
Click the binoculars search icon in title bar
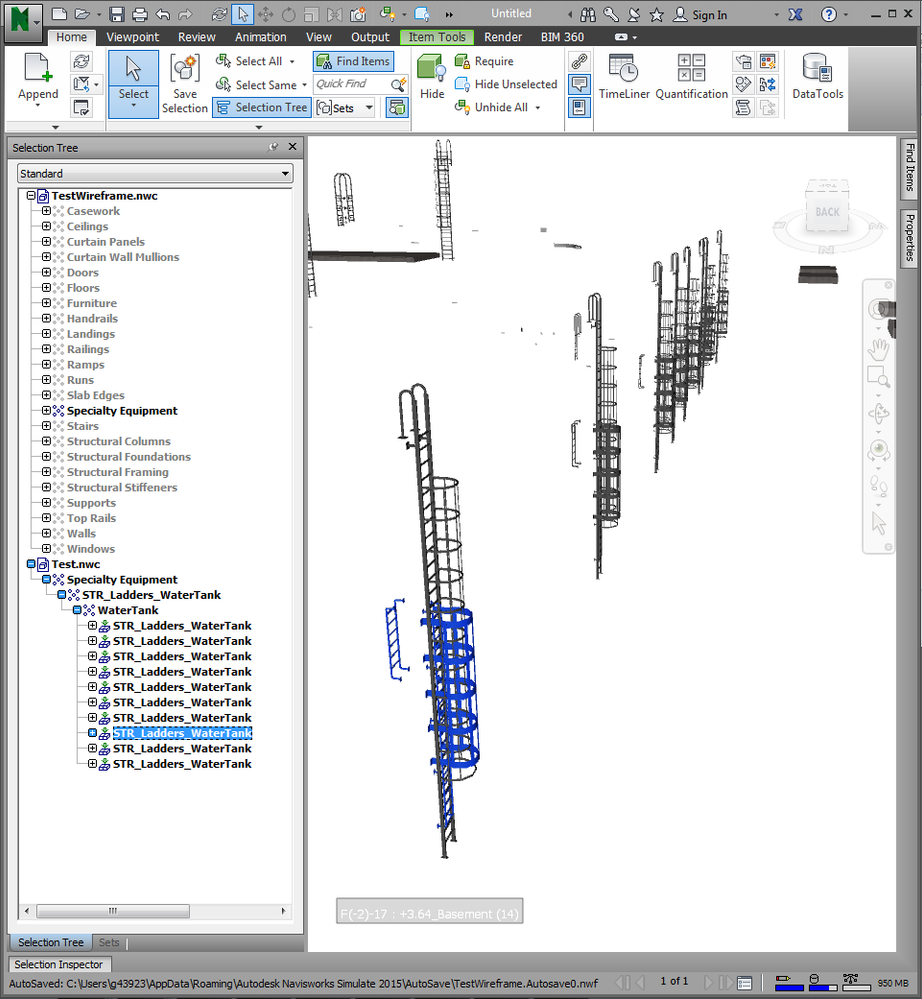coord(588,14)
